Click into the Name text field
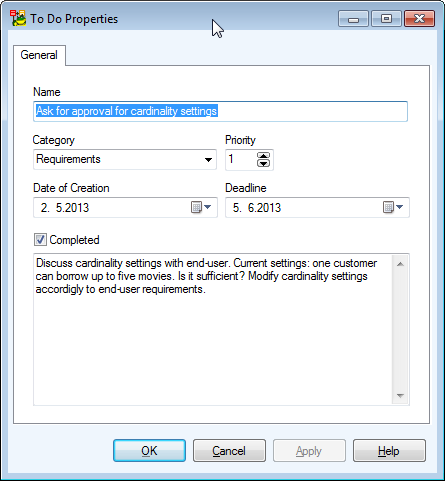Screen dimensions: 445x481 coord(220,111)
